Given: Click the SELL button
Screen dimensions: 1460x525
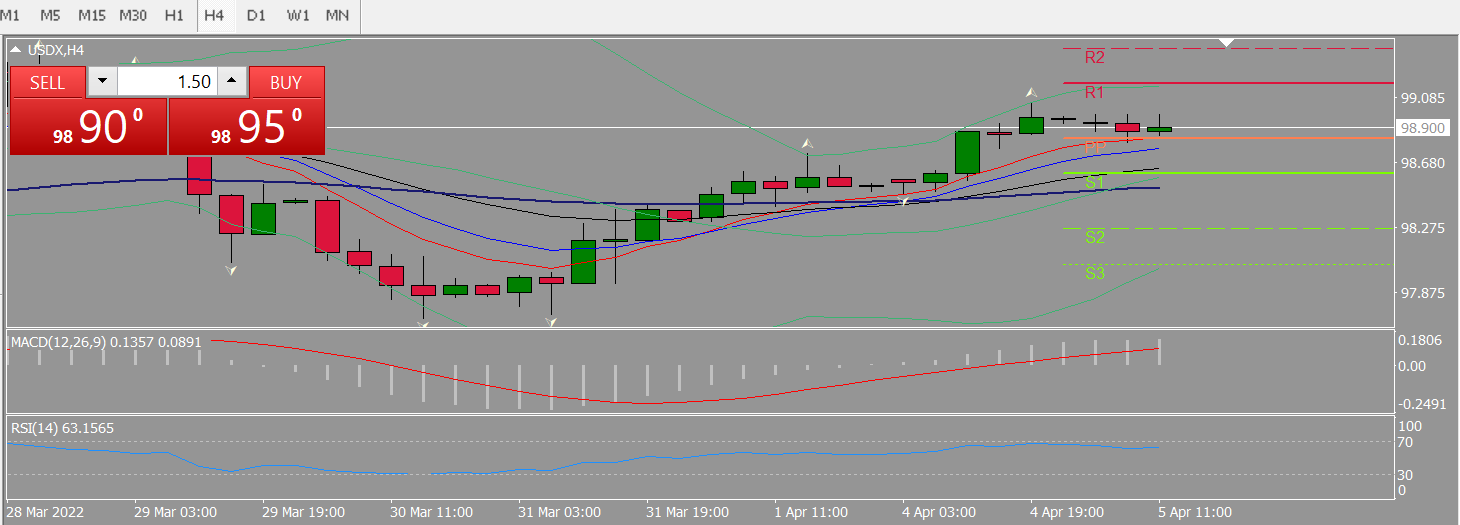Looking at the screenshot, I should pos(47,82).
